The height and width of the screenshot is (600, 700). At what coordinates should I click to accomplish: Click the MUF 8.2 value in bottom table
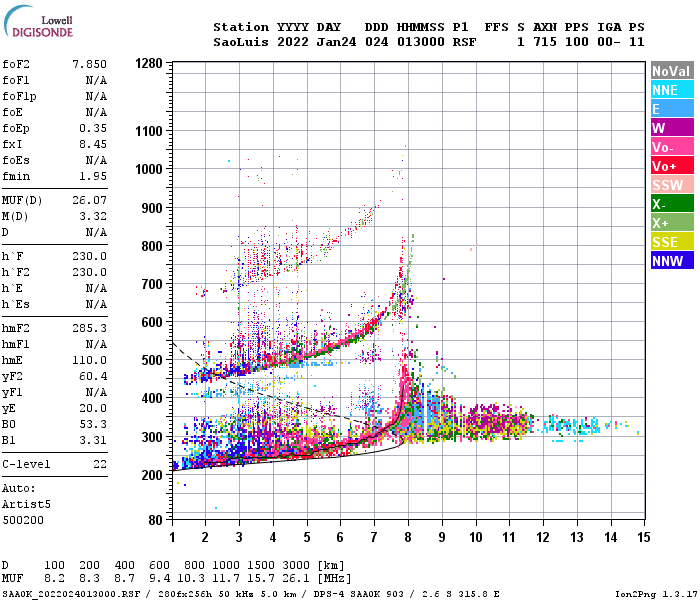coord(54,579)
